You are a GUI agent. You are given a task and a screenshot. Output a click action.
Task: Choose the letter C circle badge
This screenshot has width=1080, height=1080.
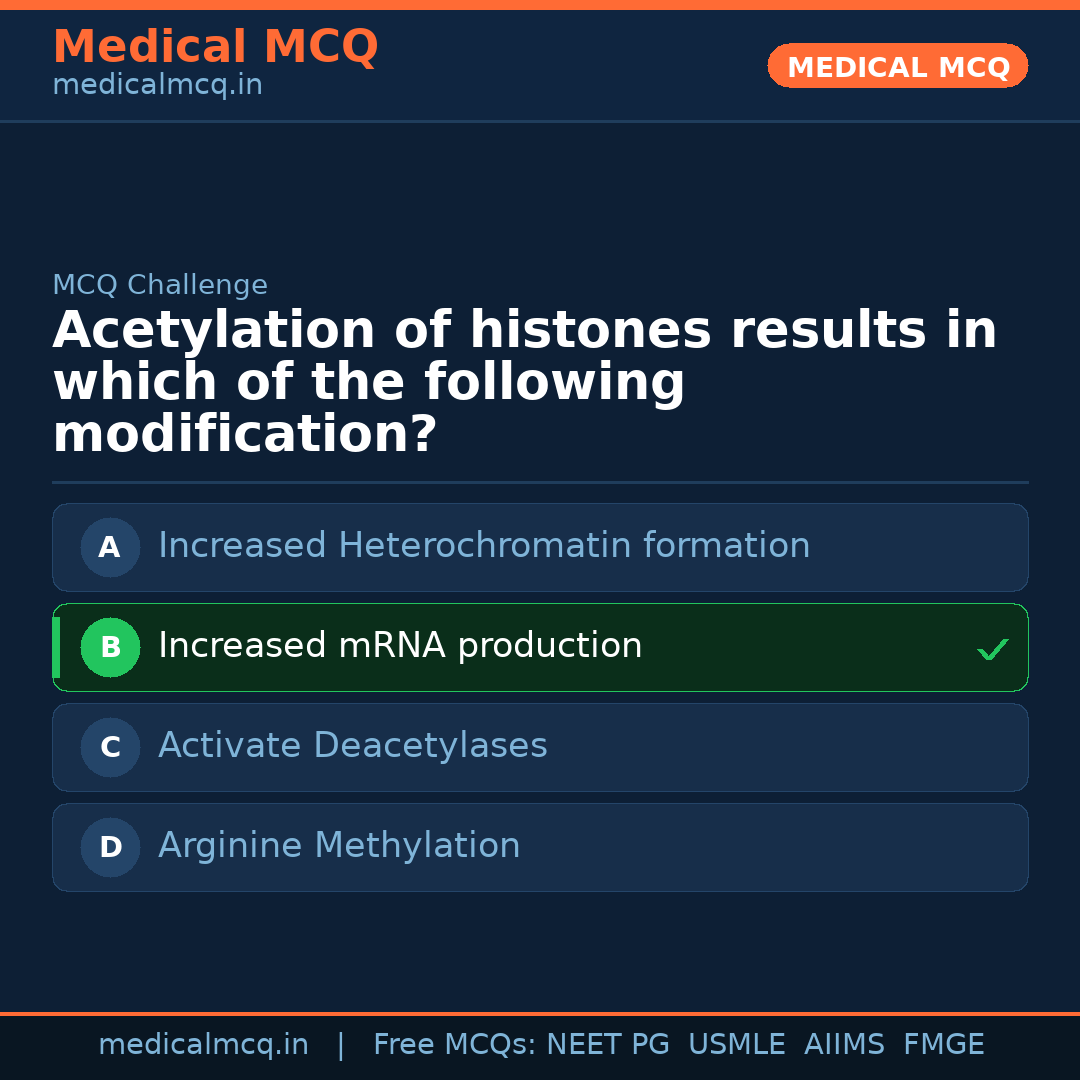click(x=110, y=747)
